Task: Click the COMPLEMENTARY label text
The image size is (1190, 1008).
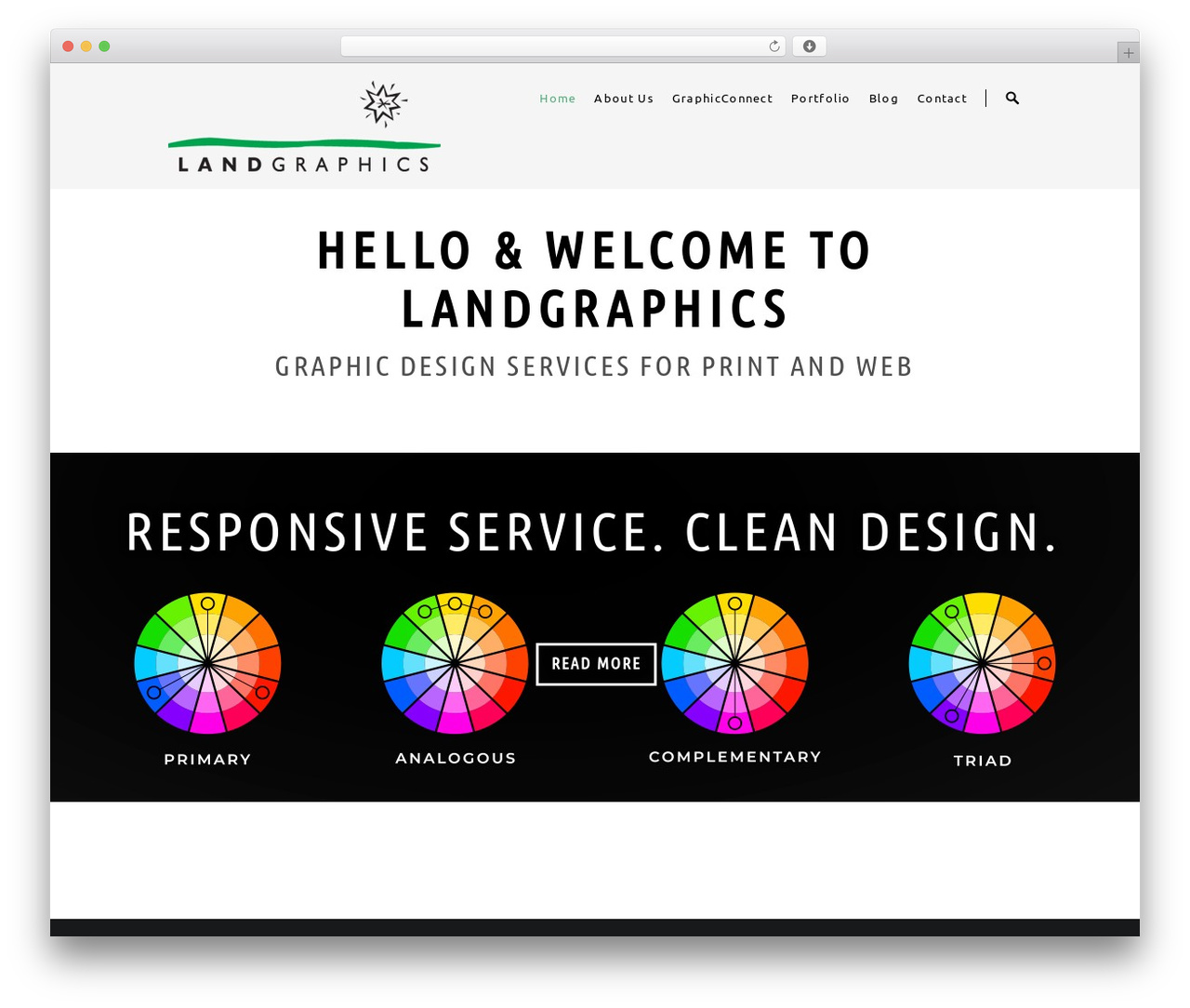Action: [735, 757]
